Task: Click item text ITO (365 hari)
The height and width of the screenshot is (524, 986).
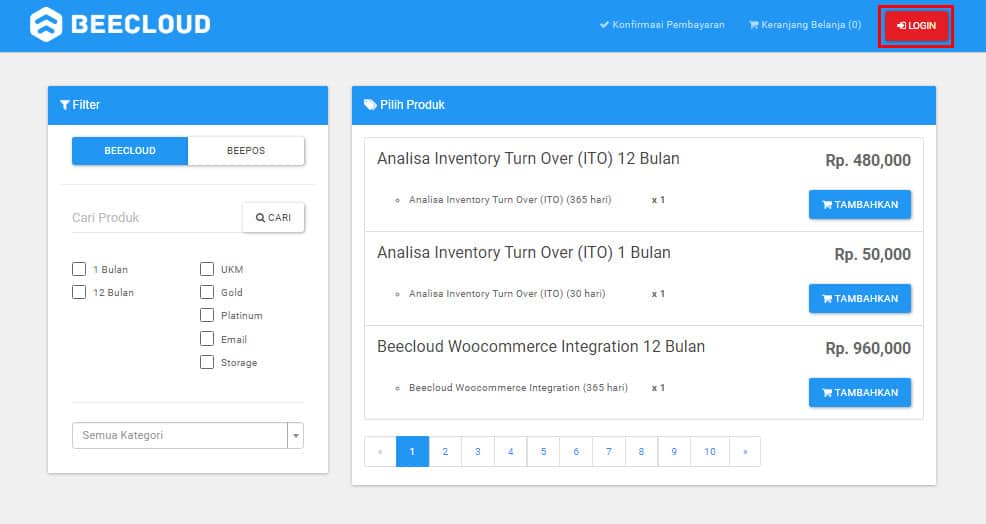Action: (x=510, y=199)
